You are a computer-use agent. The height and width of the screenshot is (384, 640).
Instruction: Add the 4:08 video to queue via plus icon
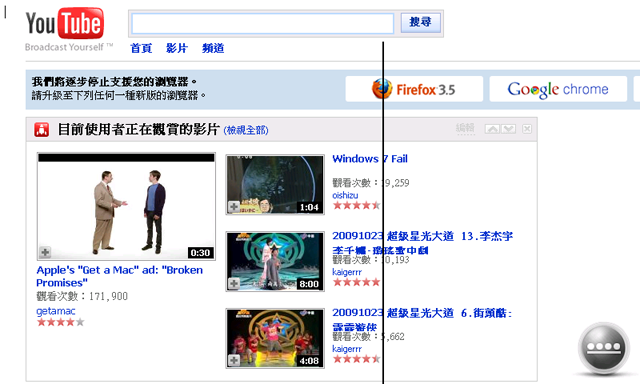click(x=234, y=360)
